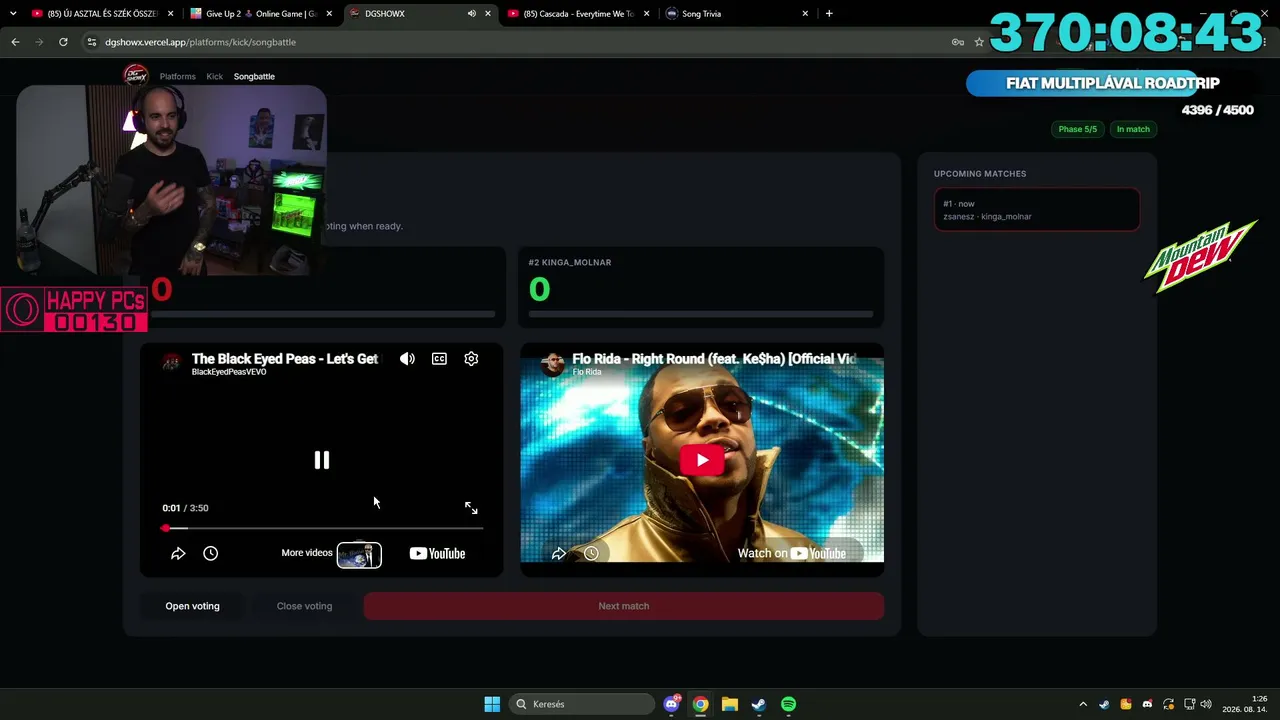Click the Phase 5/5 badge
Screen dimensions: 1280x720
(1078, 129)
